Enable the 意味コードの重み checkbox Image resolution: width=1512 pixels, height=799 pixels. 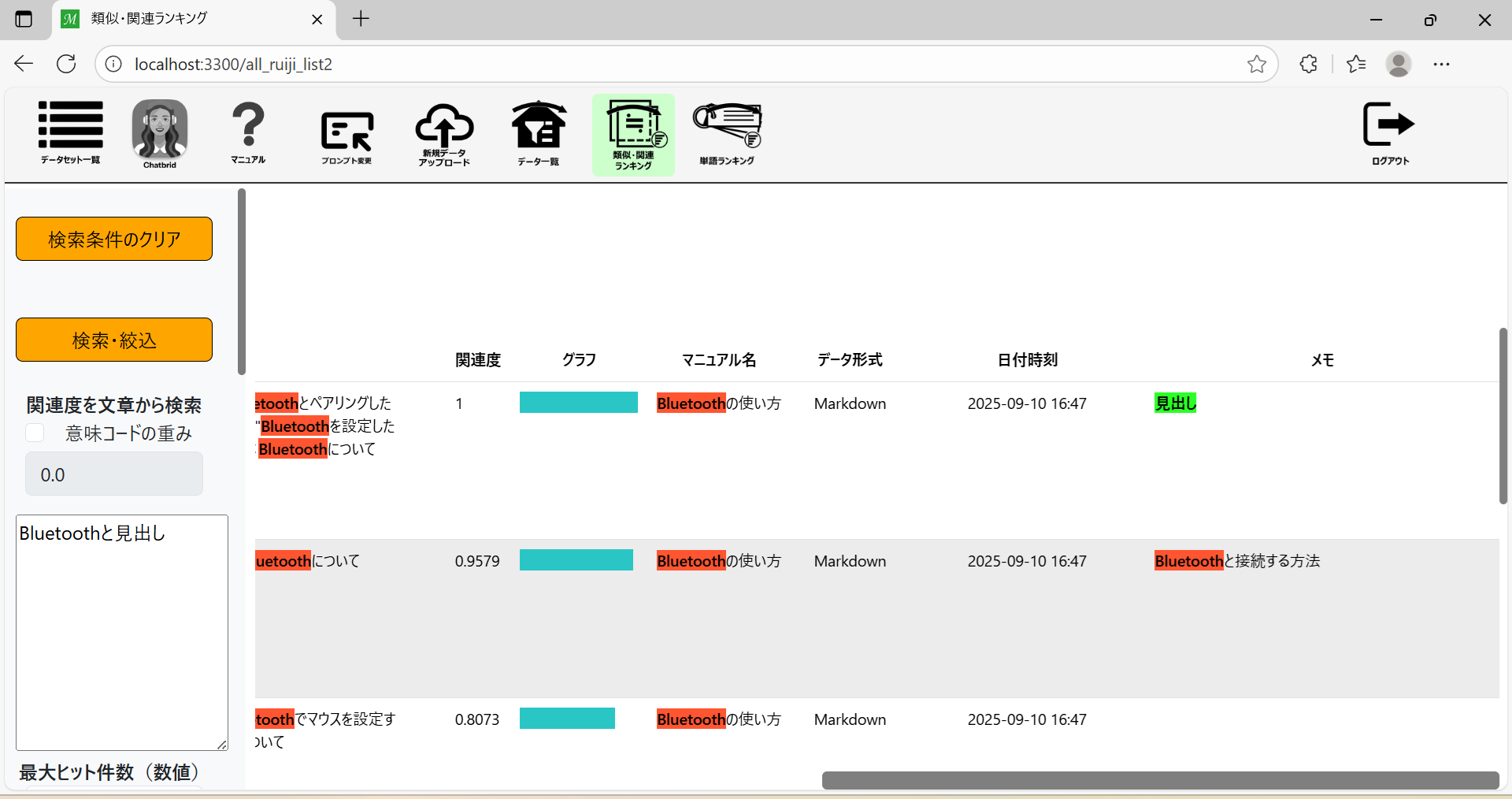coord(35,433)
